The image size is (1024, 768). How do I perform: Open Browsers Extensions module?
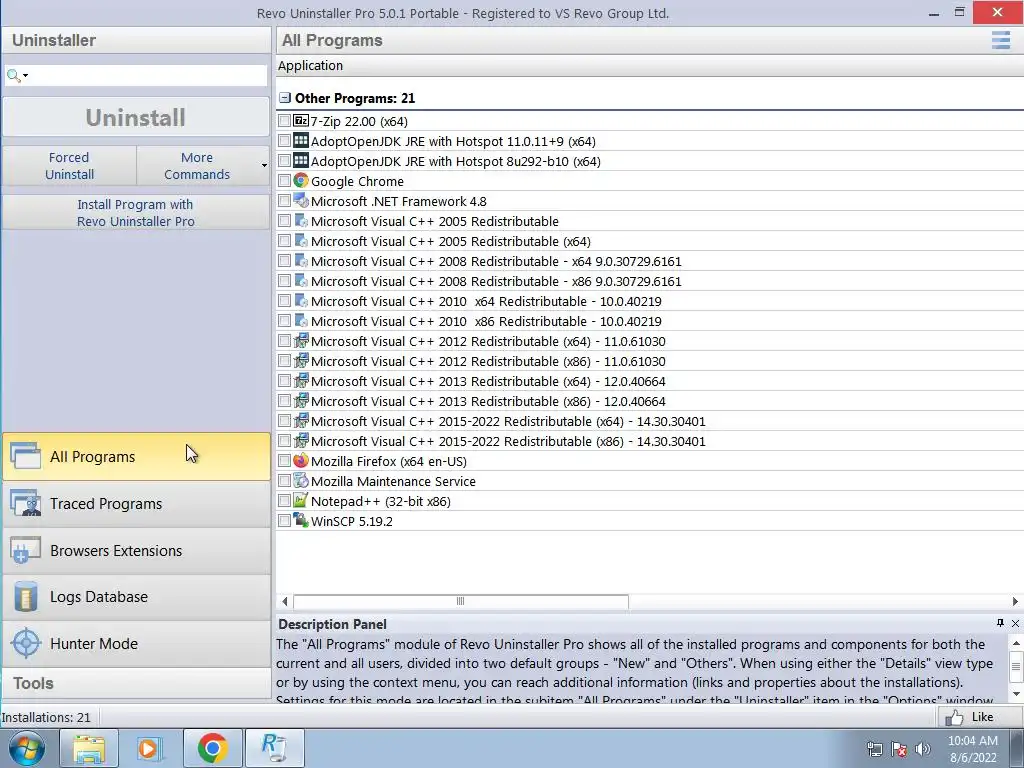click(136, 551)
